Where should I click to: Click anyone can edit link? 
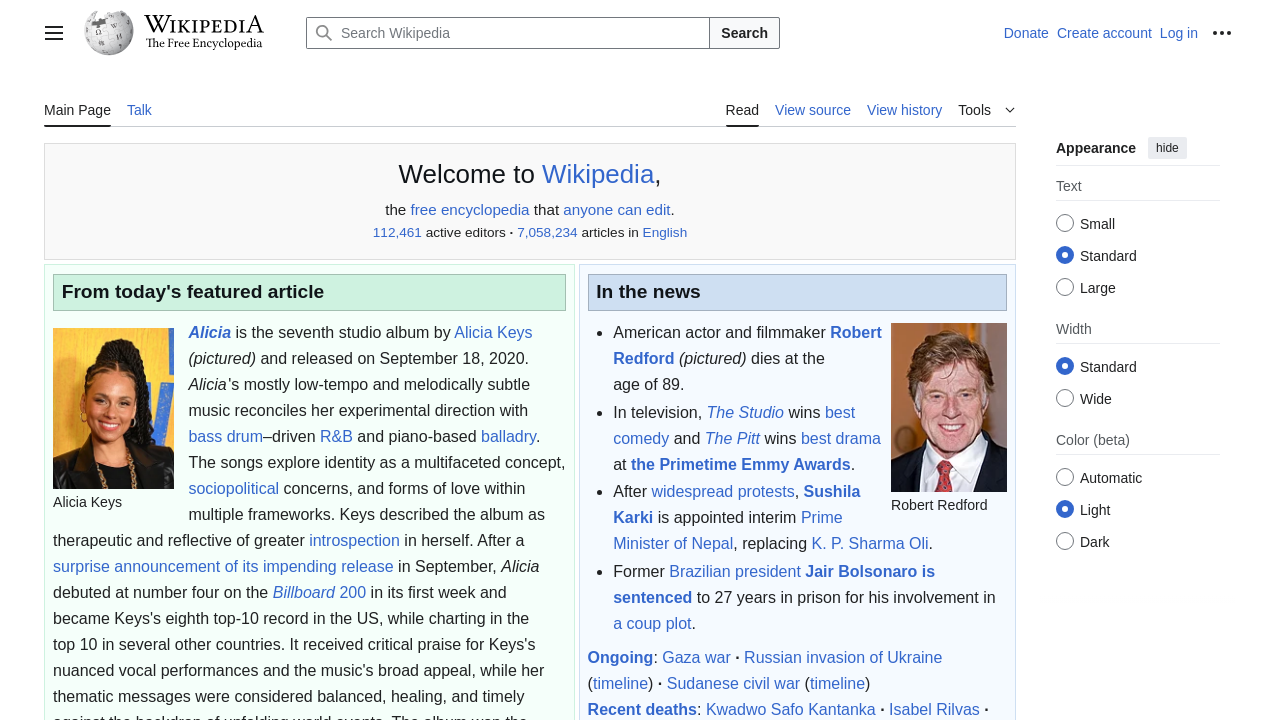[x=617, y=210]
